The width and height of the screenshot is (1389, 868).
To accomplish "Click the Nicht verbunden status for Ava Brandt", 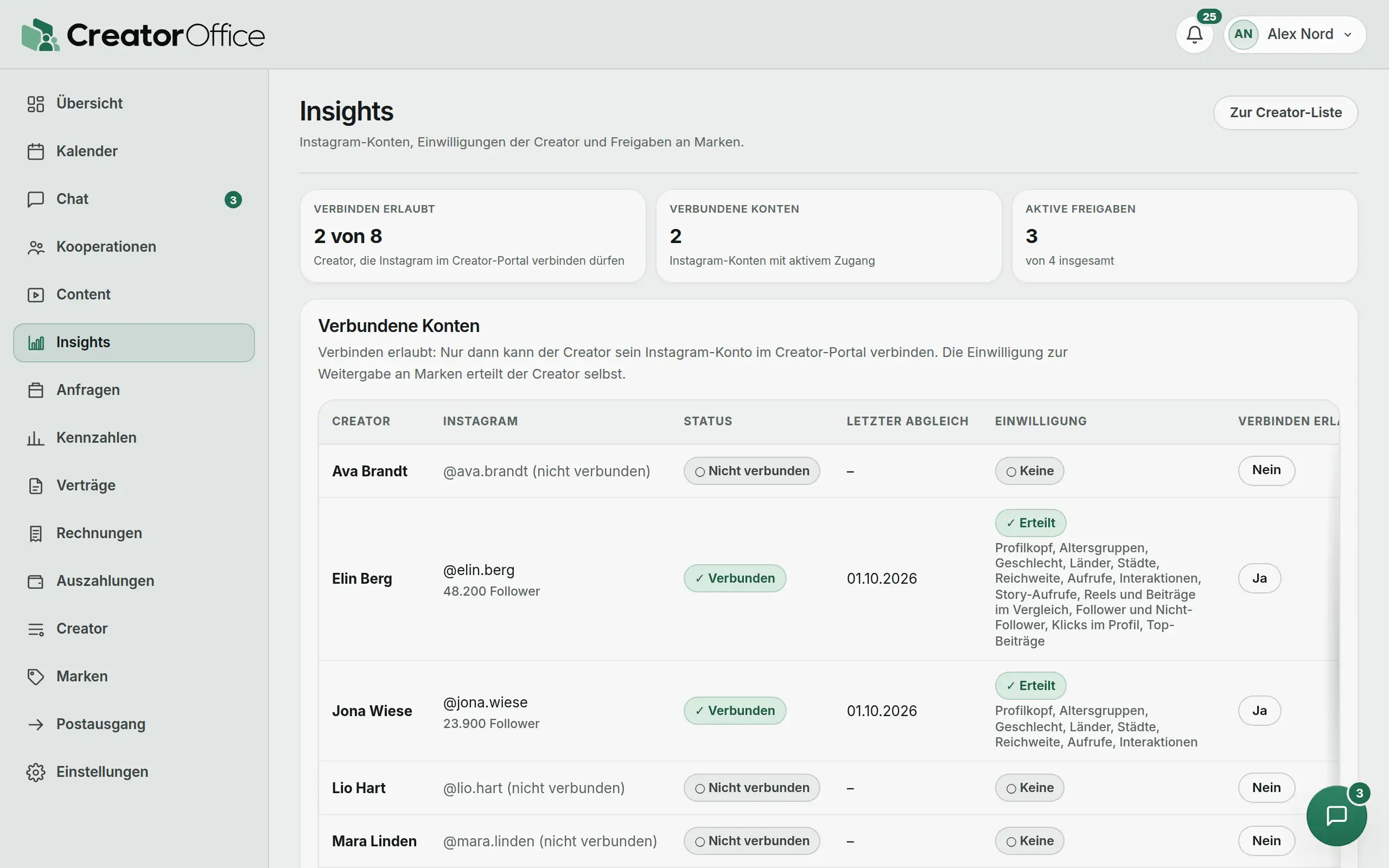I will pos(751,471).
